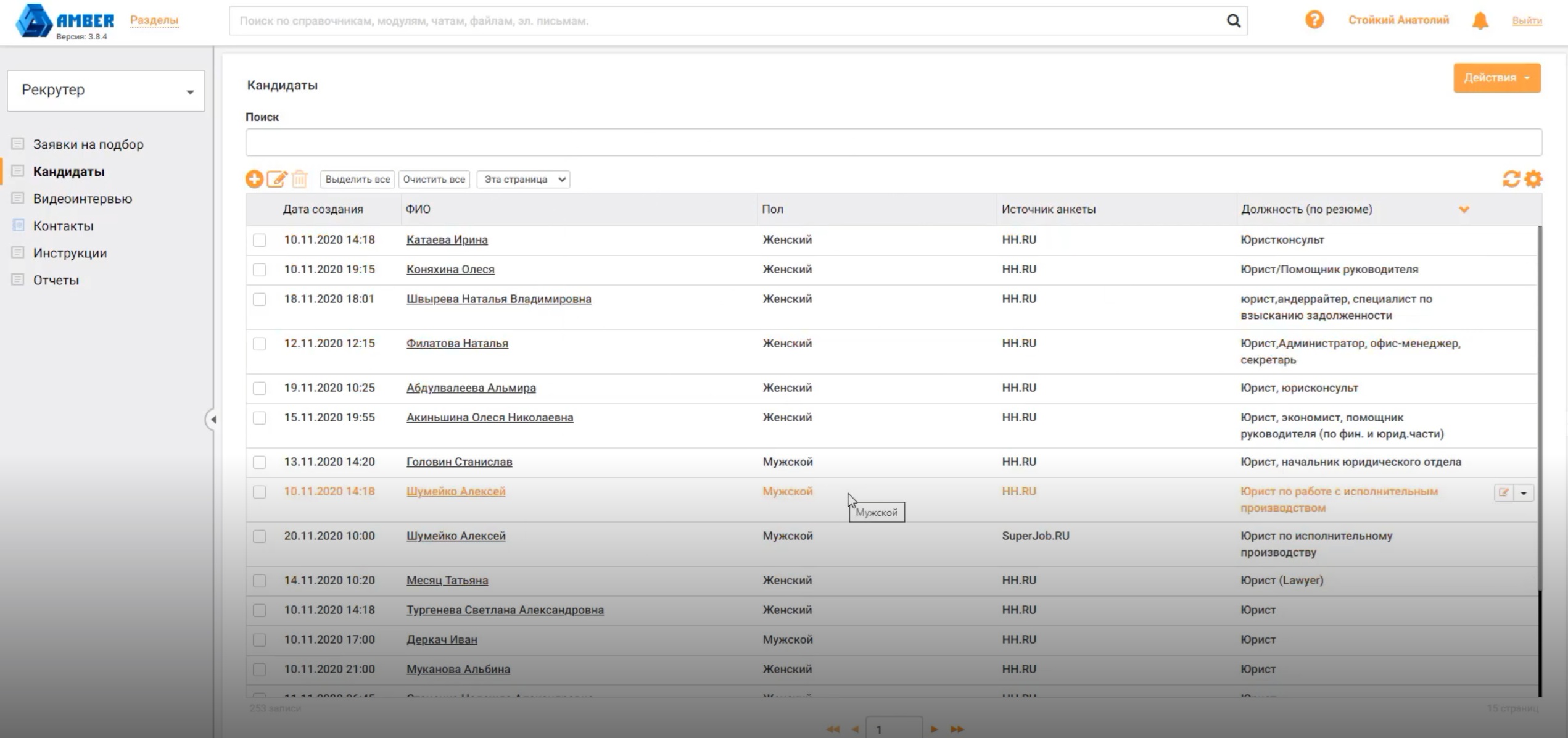Click the page number input field
Viewport: 1568px width, 738px height.
pyautogui.click(x=894, y=729)
